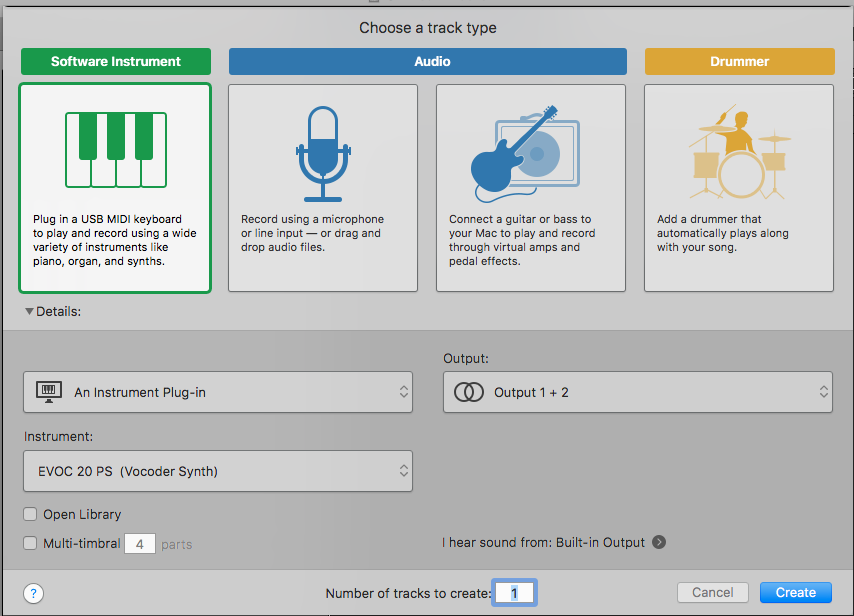
Task: Switch to the Software Instrument header tab
Action: tap(115, 62)
